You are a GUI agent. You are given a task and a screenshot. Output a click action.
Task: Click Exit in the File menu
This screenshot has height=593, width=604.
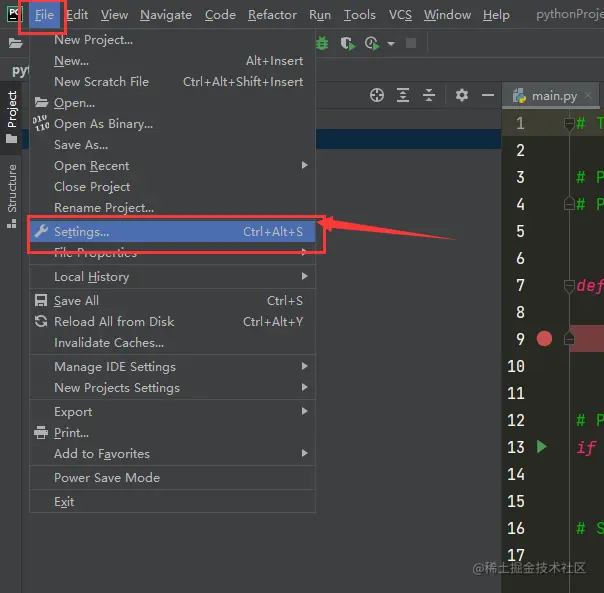(173, 502)
